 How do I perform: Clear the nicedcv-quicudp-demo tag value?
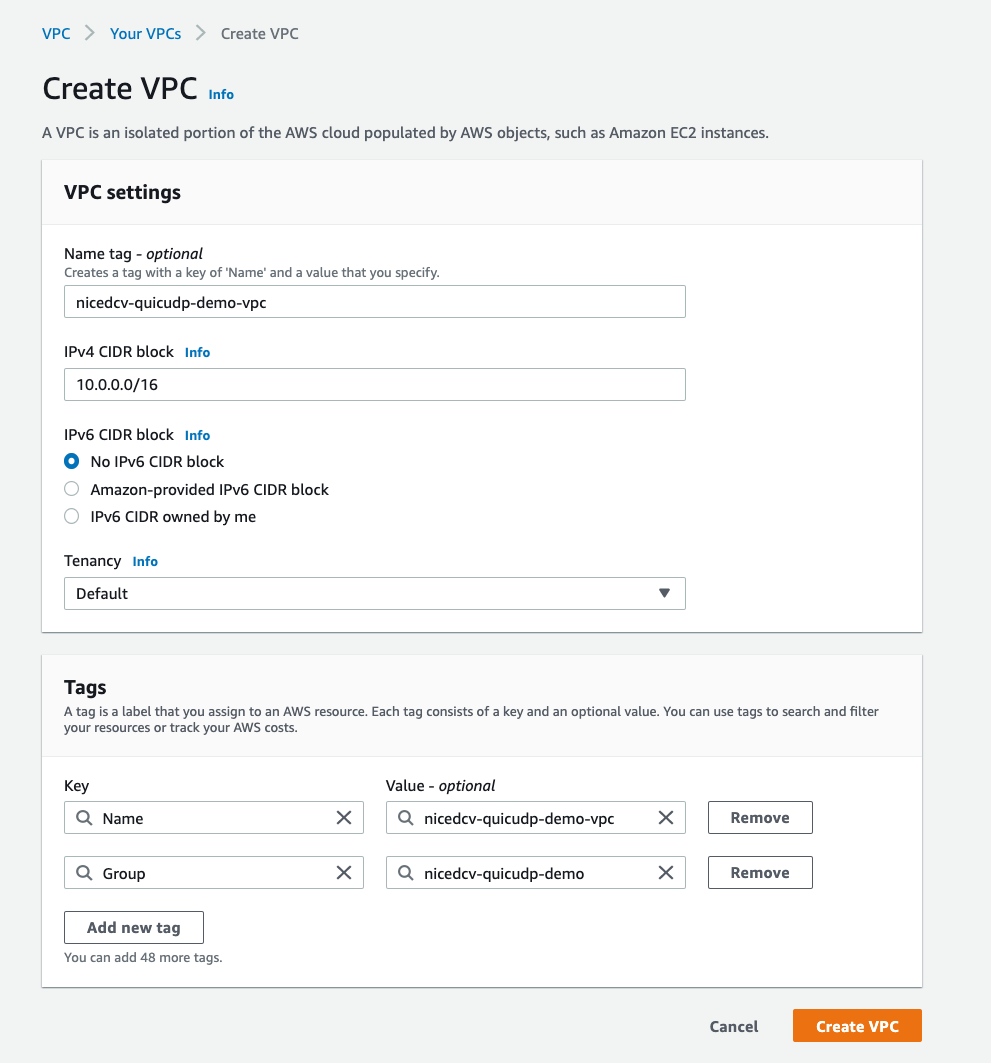[666, 873]
